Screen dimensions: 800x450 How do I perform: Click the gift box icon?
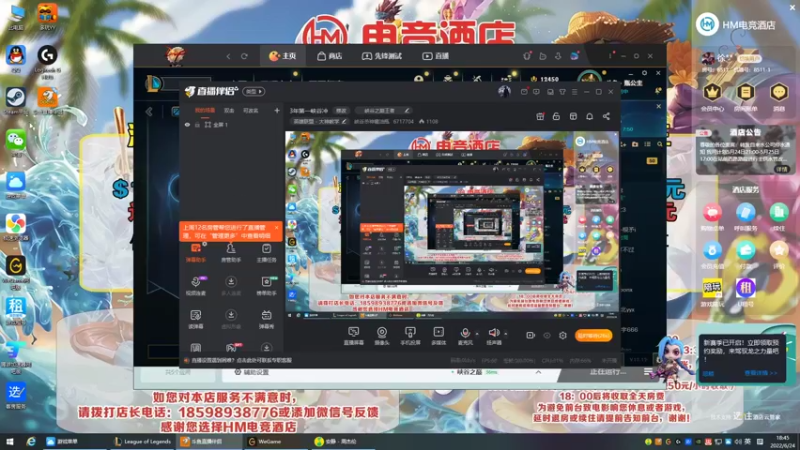click(540, 116)
